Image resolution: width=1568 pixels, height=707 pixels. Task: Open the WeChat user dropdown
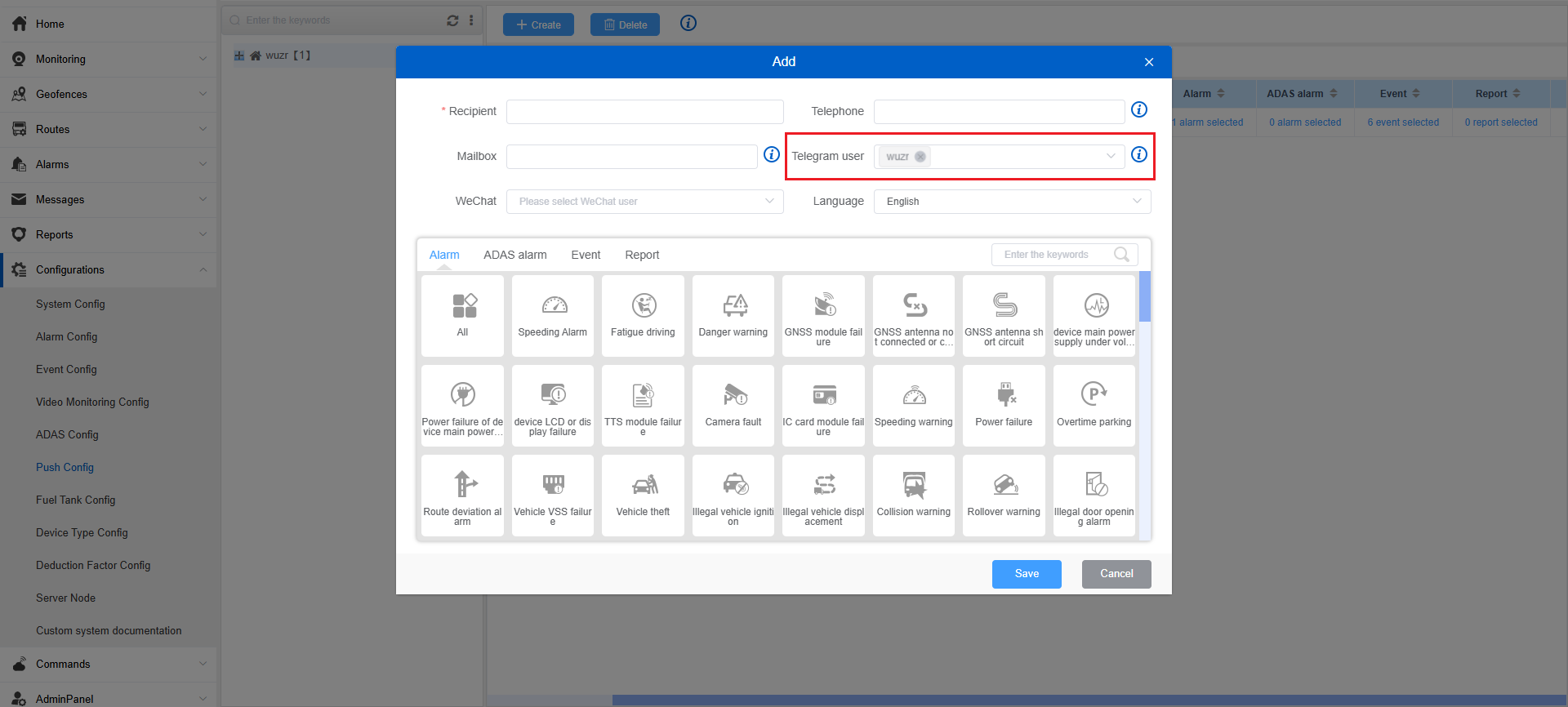click(644, 202)
